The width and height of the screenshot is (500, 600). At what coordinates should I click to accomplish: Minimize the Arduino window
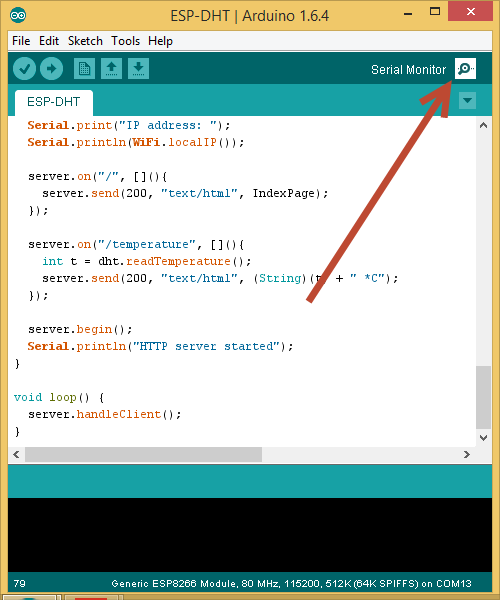coord(408,13)
